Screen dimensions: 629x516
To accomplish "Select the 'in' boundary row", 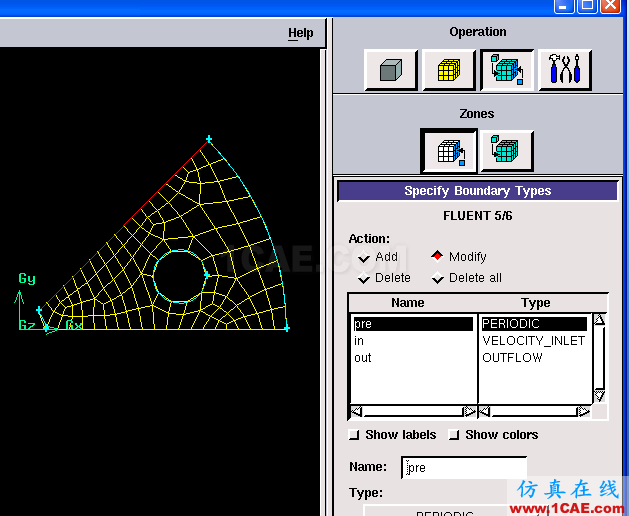I will [x=413, y=341].
